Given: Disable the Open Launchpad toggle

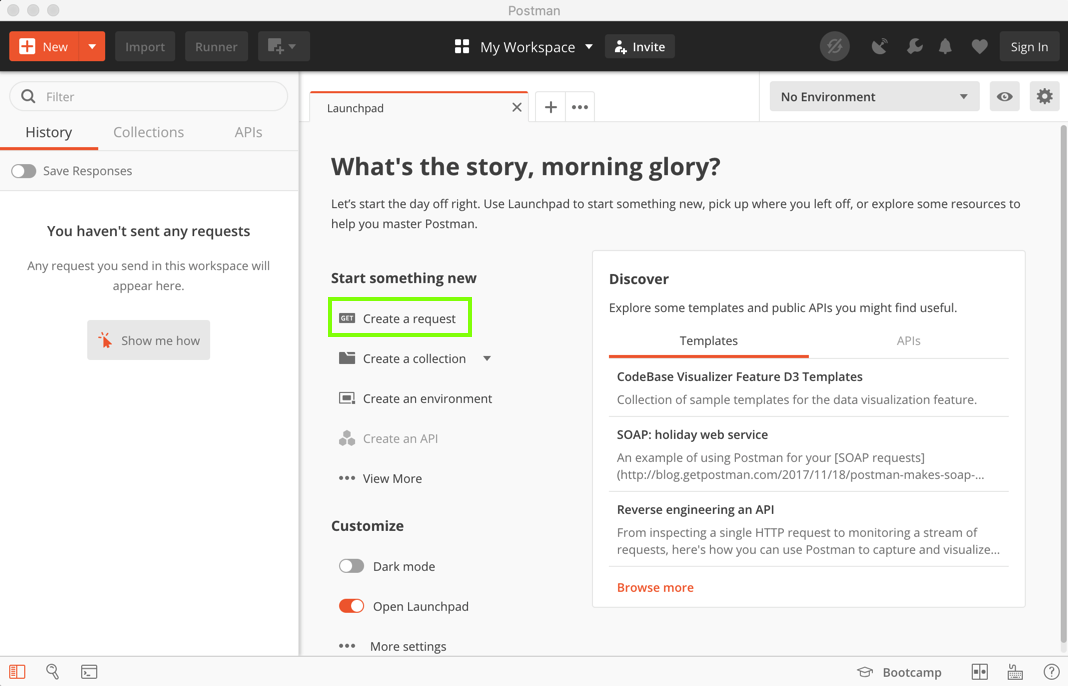Looking at the screenshot, I should point(351,606).
